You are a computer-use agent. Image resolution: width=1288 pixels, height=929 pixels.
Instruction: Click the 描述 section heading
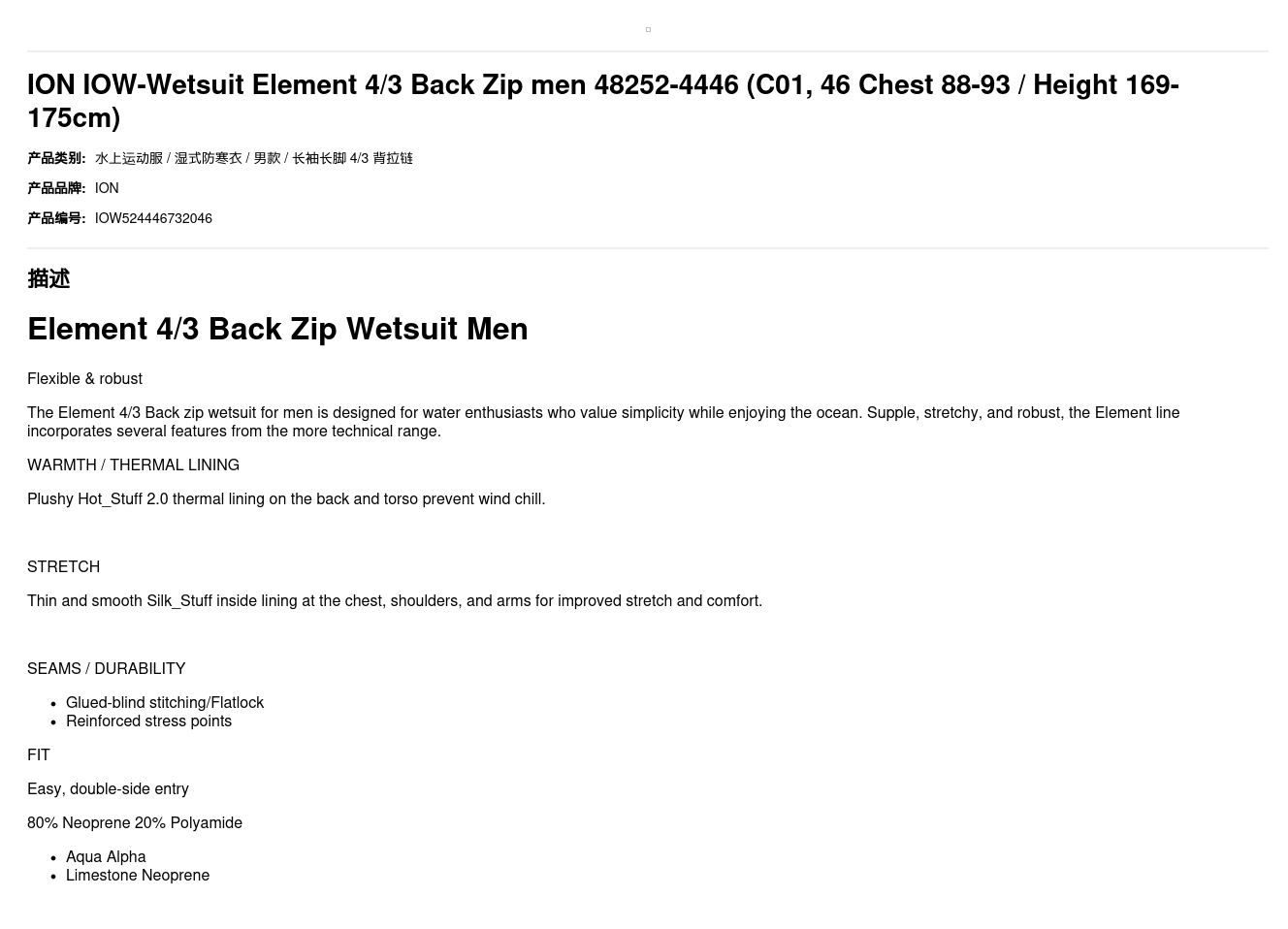[x=48, y=279]
